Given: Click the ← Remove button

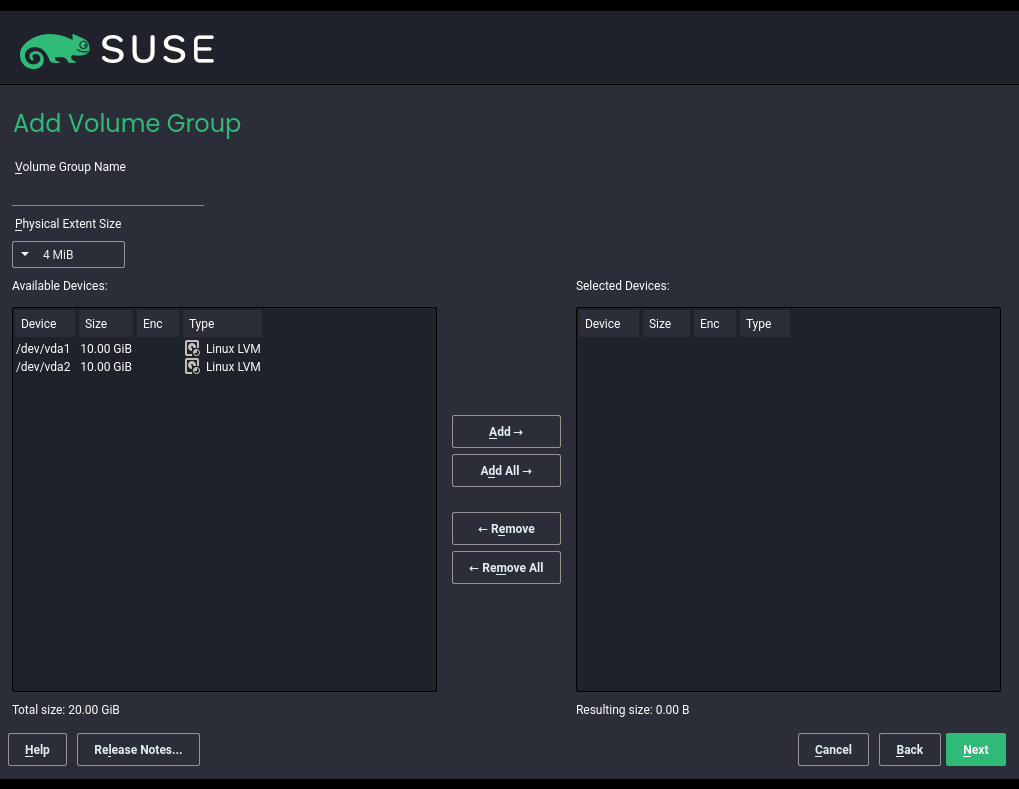Looking at the screenshot, I should [x=506, y=528].
